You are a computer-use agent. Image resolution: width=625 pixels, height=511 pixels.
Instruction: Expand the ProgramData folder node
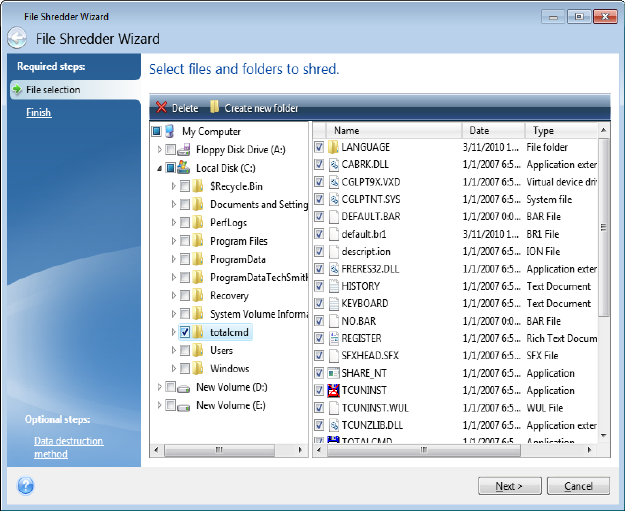[x=173, y=259]
